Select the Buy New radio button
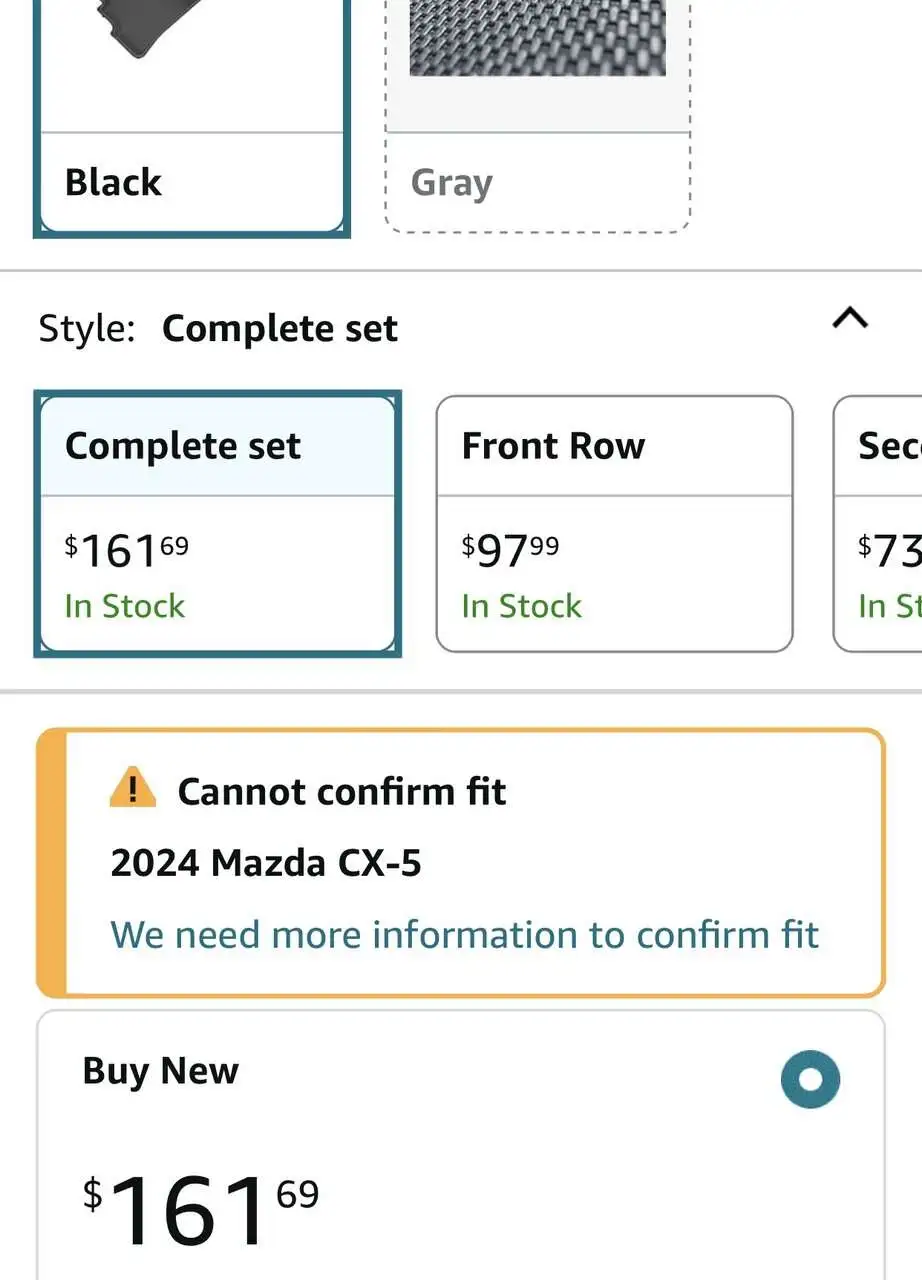This screenshot has width=922, height=1280. pyautogui.click(x=810, y=1079)
